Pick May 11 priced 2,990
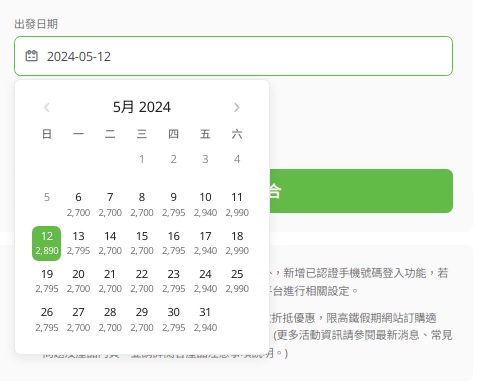This screenshot has height=384, width=481. point(237,204)
